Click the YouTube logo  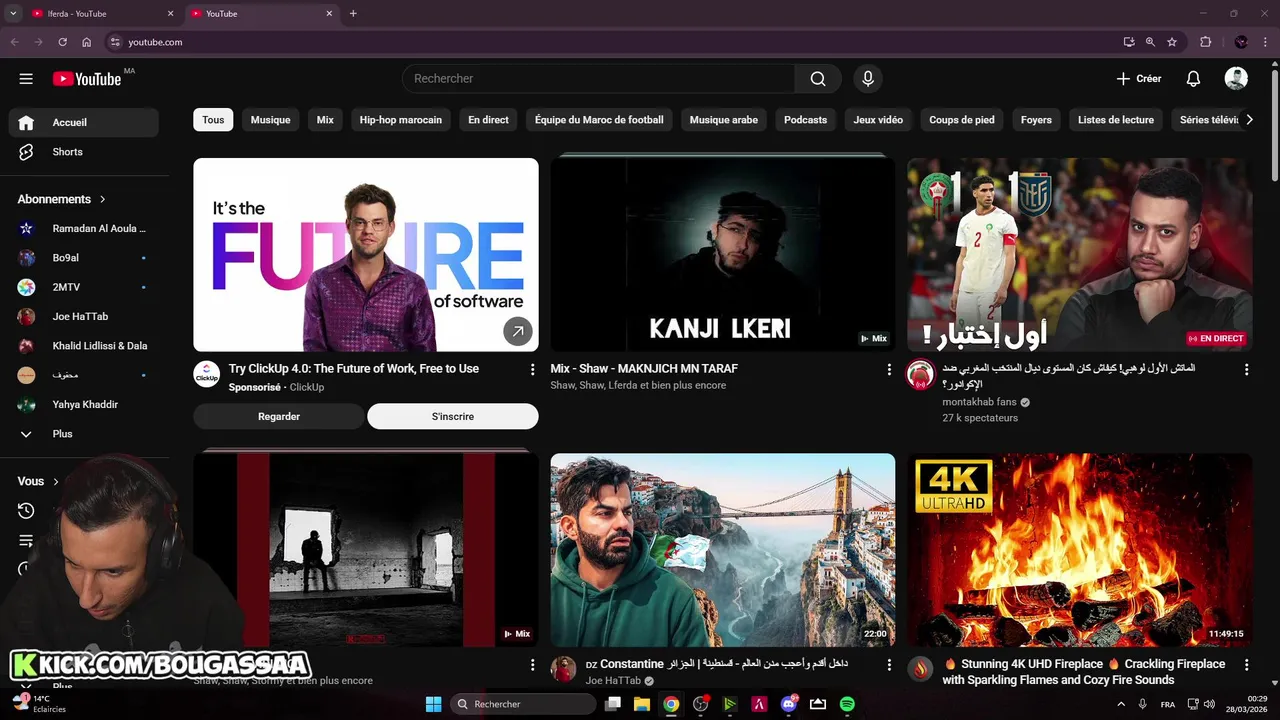pos(87,79)
